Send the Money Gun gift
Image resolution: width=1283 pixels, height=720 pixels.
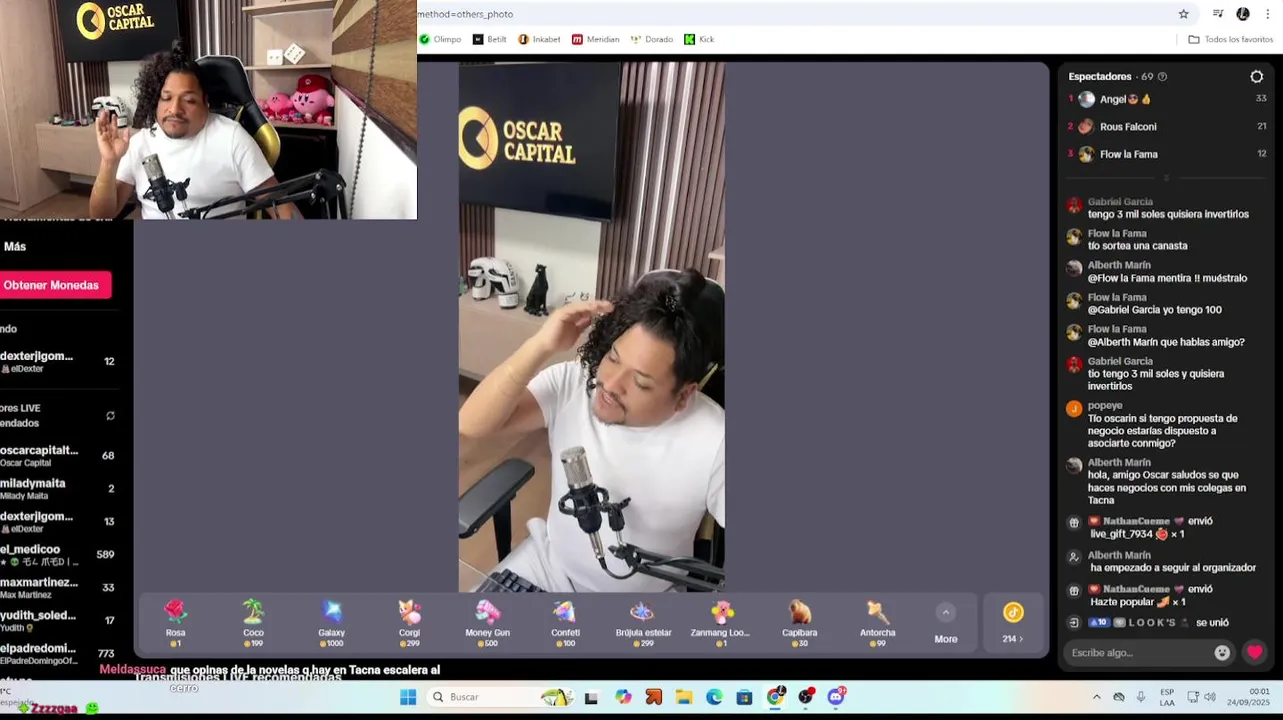click(487, 622)
